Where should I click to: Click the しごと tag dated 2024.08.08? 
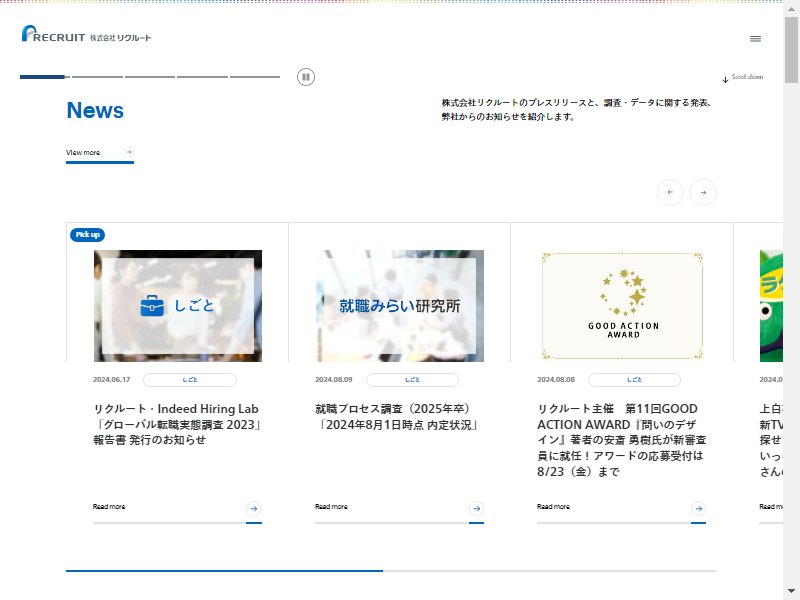coord(634,380)
